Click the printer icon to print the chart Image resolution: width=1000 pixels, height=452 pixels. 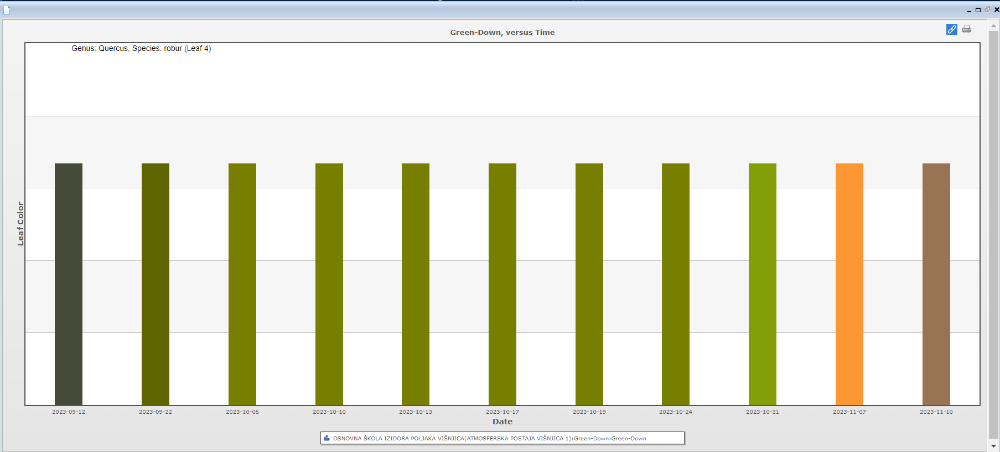966,29
